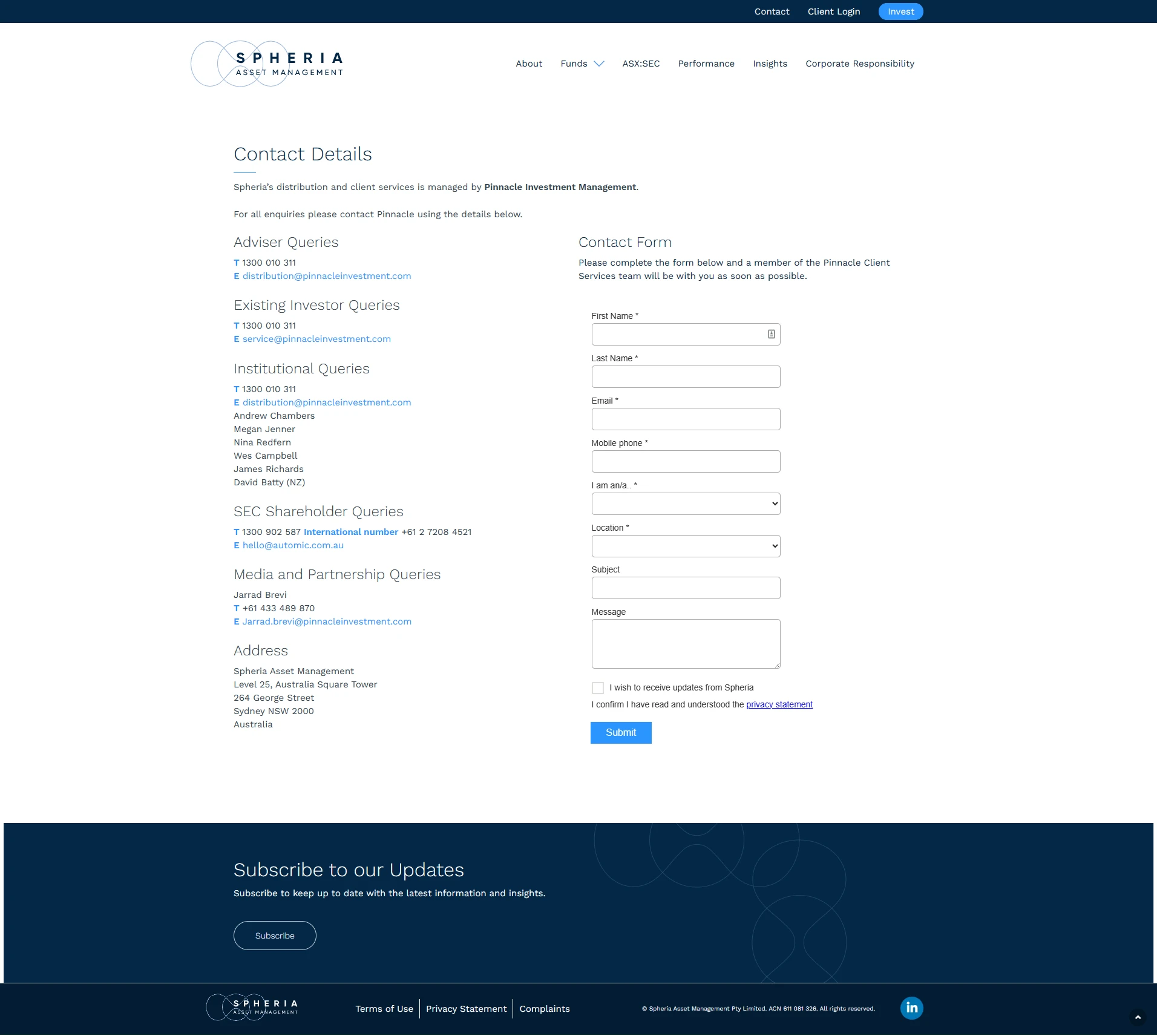Open the LinkedIn icon in footer
Image resolution: width=1157 pixels, height=1036 pixels.
point(911,1008)
